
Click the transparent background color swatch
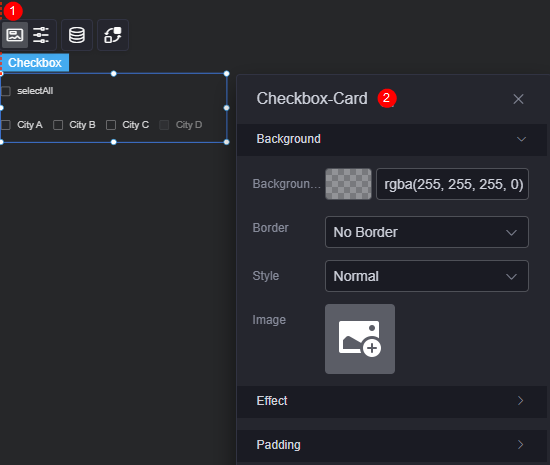coord(348,184)
